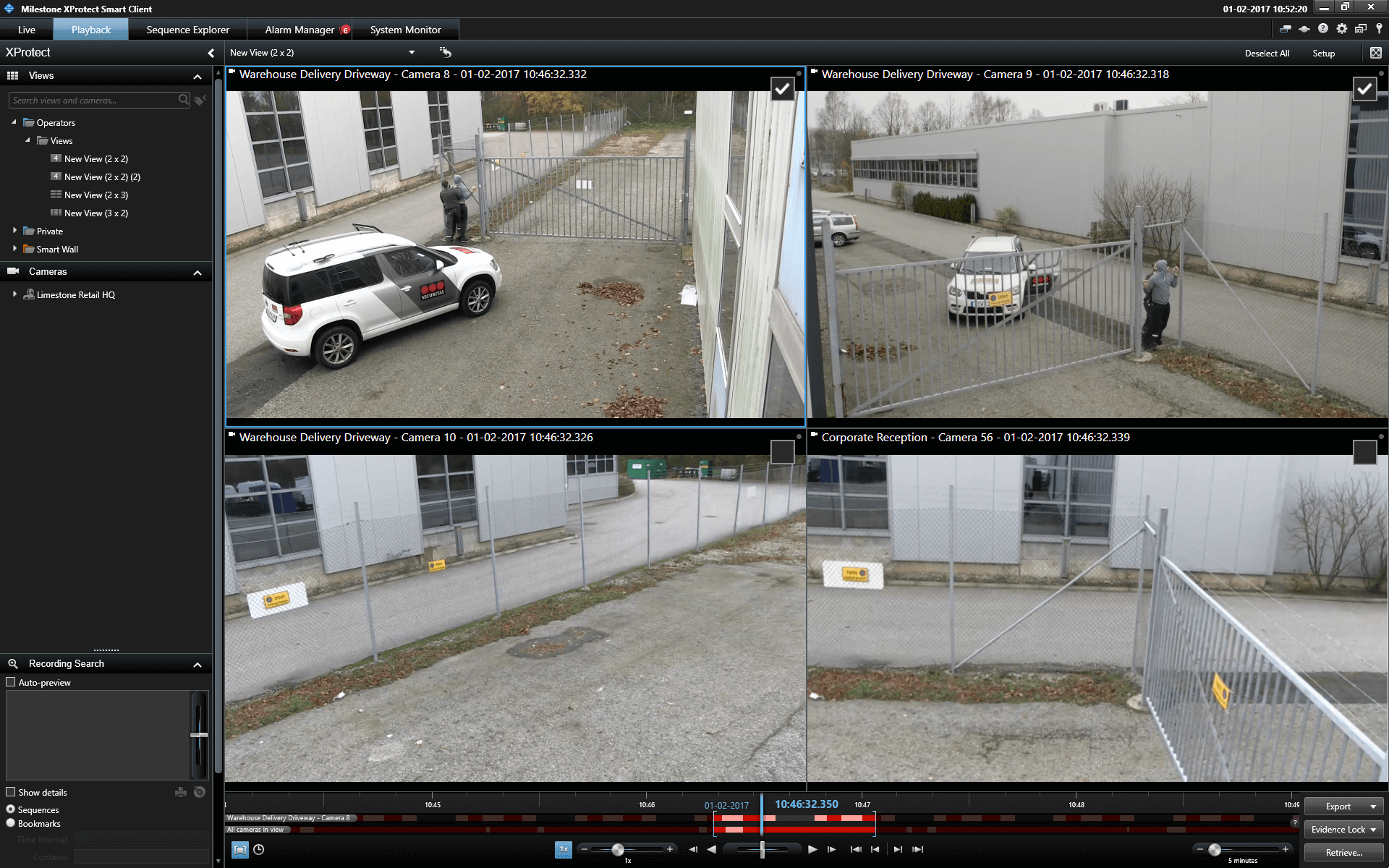Click the Deselect All button
This screenshot has height=868, width=1389.
1267,54
